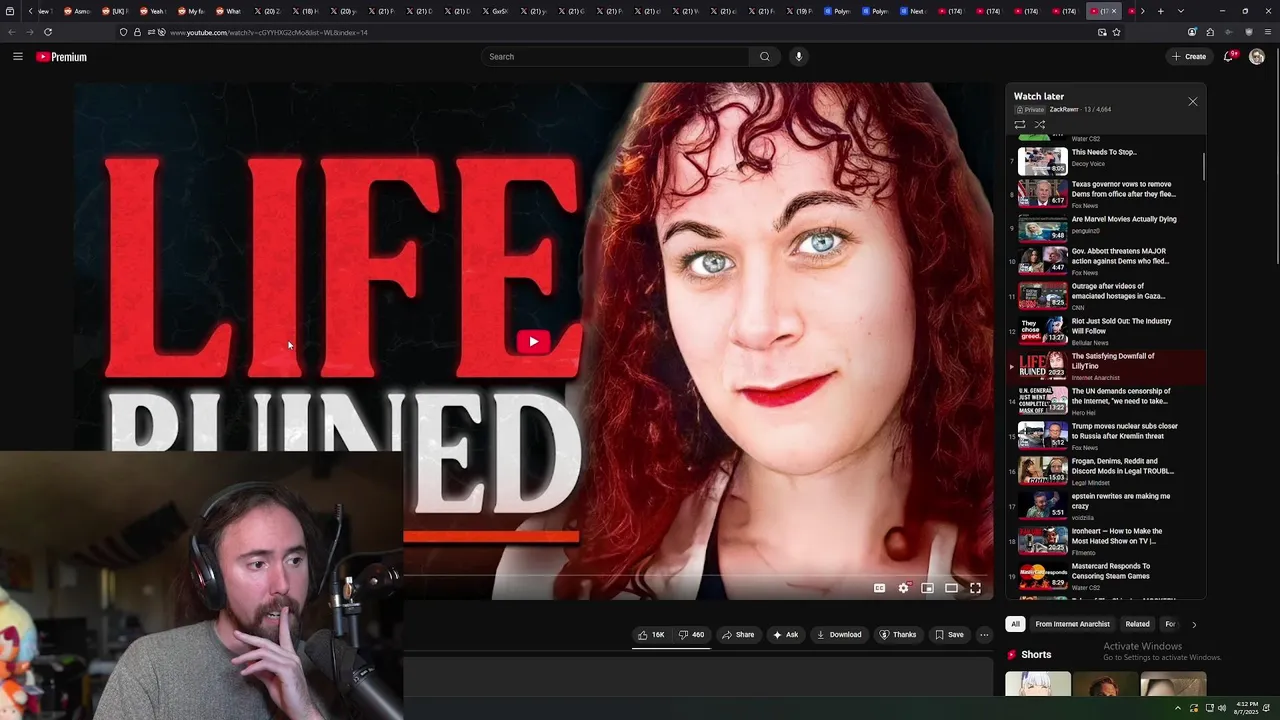Viewport: 1280px width, 720px height.
Task: Open the first Shorts thumbnail
Action: tap(1038, 685)
